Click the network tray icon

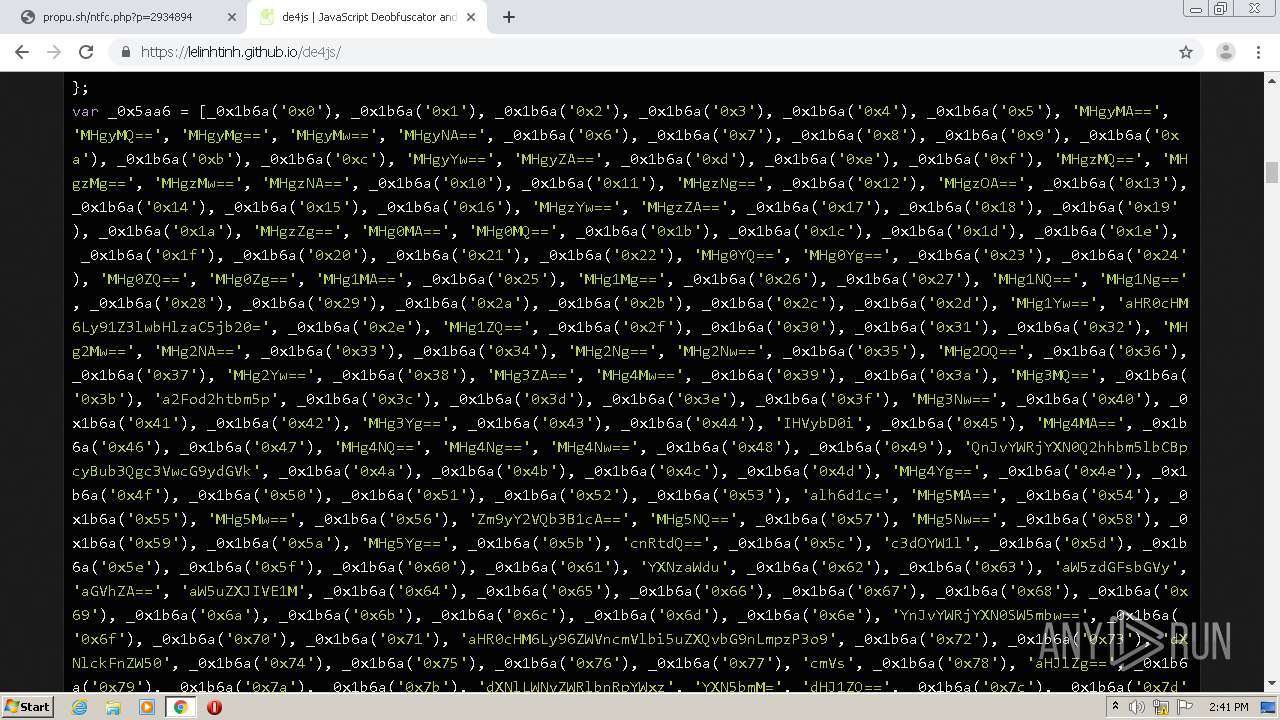tap(1161, 707)
